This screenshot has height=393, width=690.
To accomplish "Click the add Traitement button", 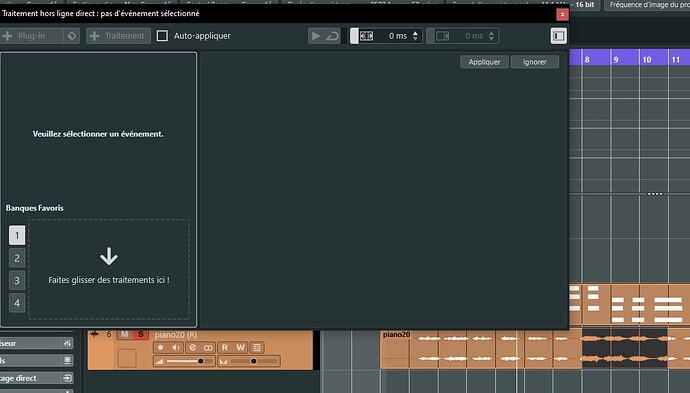I will pos(118,36).
